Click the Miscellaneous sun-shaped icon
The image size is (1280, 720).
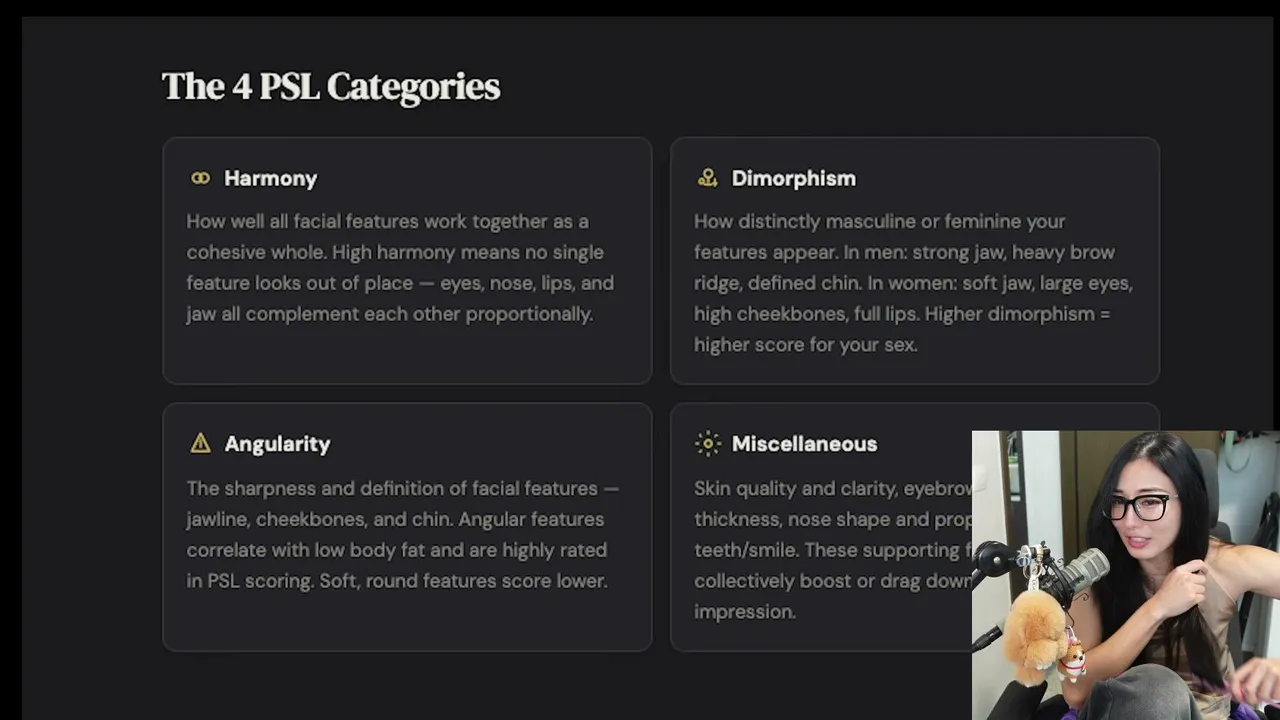point(708,443)
